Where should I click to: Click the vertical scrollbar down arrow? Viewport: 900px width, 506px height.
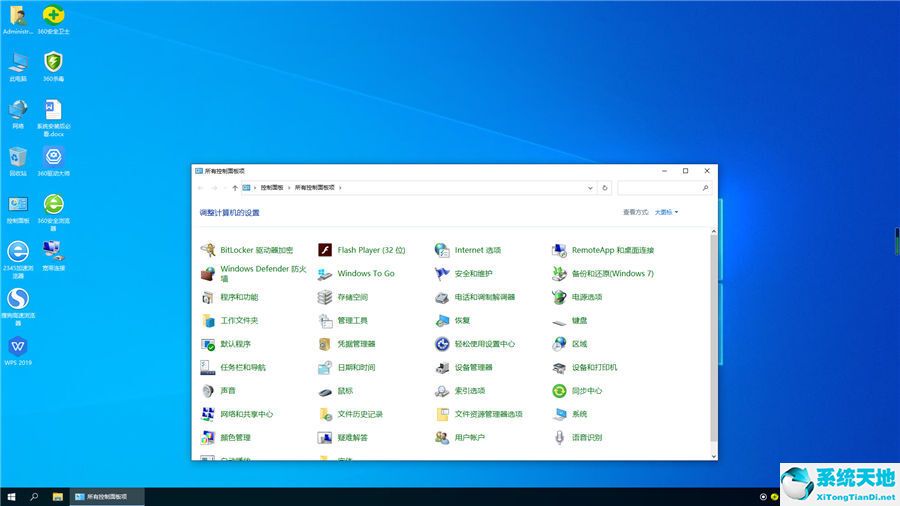click(713, 455)
